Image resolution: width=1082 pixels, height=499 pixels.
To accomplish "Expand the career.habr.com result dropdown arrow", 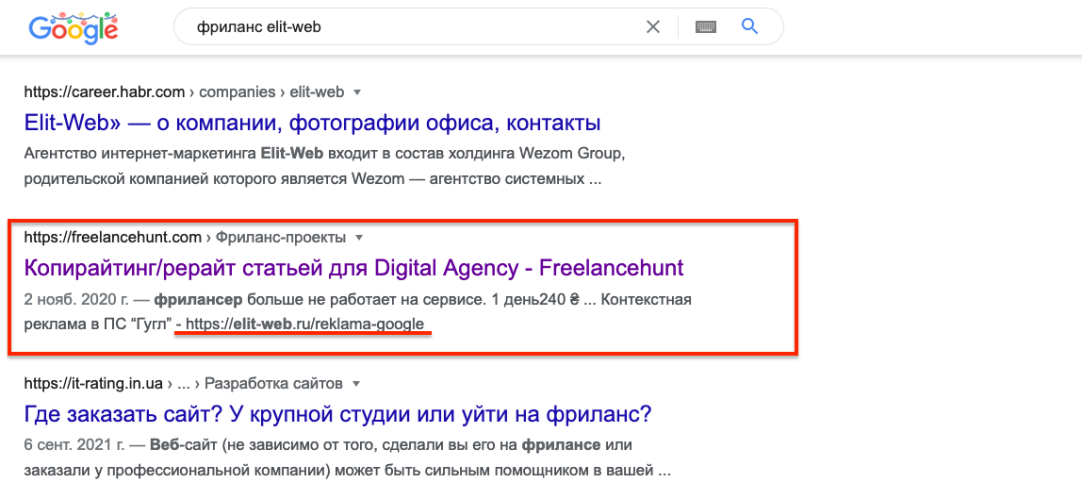I will [x=357, y=92].
